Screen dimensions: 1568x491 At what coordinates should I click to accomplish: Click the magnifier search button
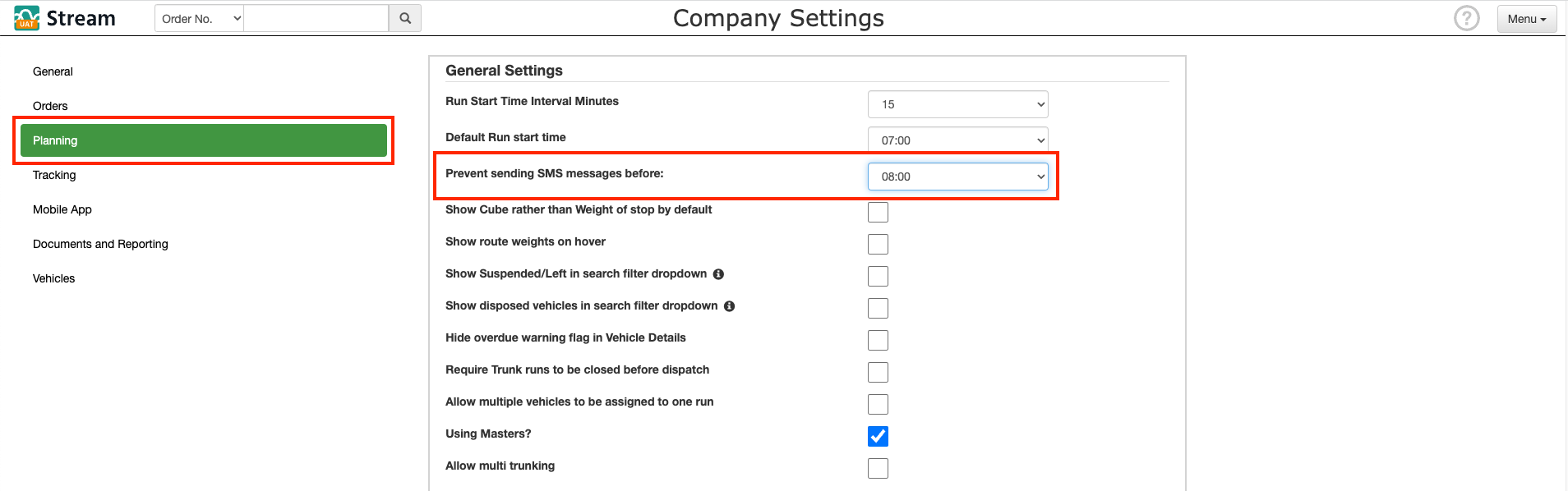[x=405, y=18]
